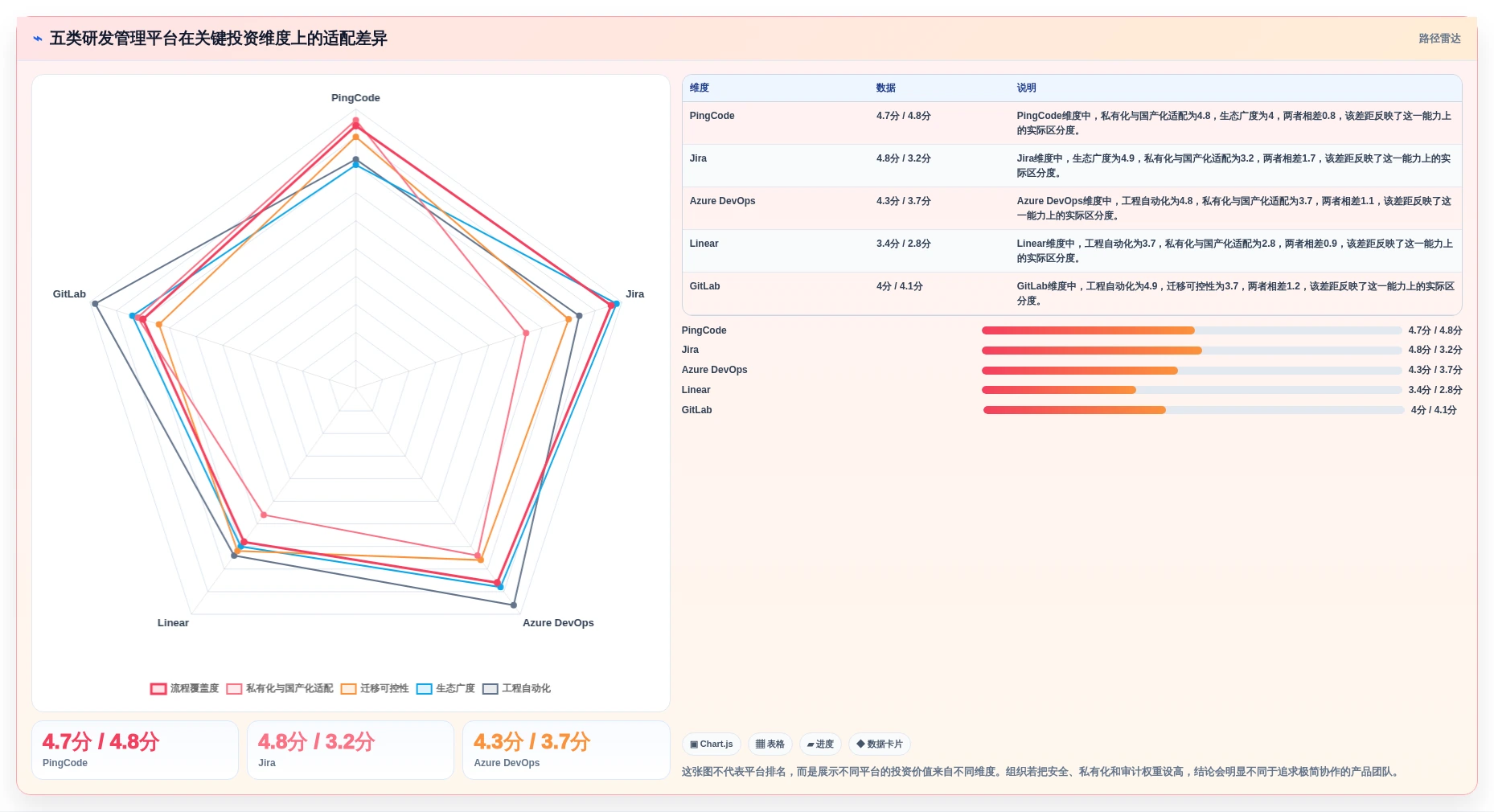Image resolution: width=1494 pixels, height=812 pixels.
Task: Click the 路径雷达 label in the header
Action: [1439, 39]
